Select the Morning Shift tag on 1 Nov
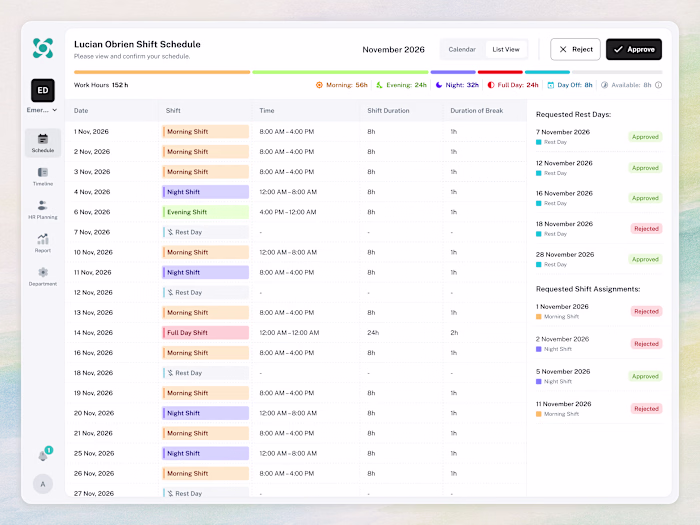 205,132
